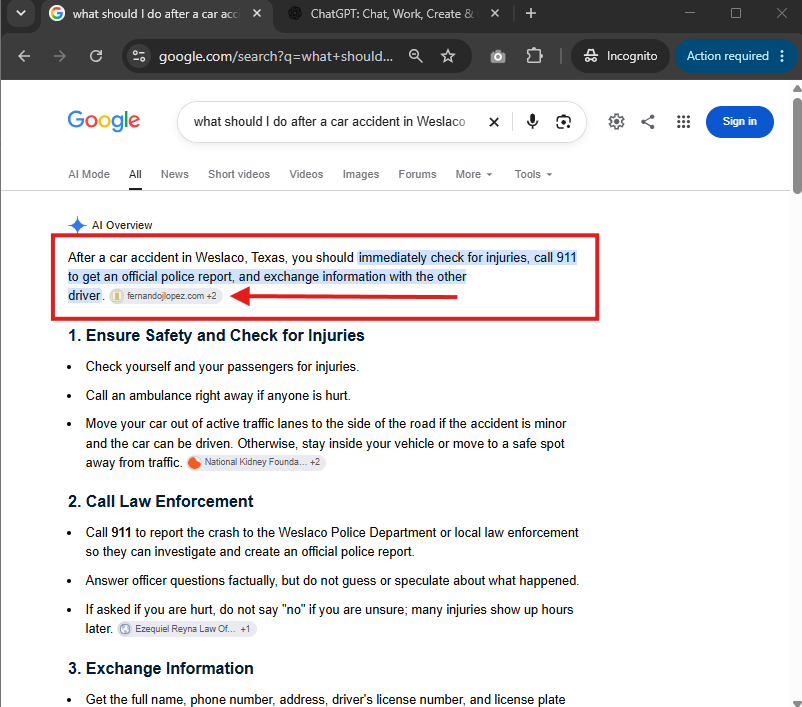Open the fernandojlopez.com source chip
This screenshot has width=802, height=707.
tap(166, 296)
